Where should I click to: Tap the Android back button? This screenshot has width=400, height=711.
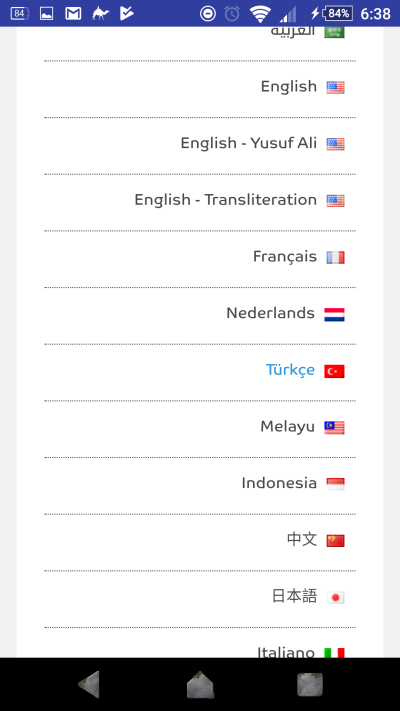coord(89,684)
